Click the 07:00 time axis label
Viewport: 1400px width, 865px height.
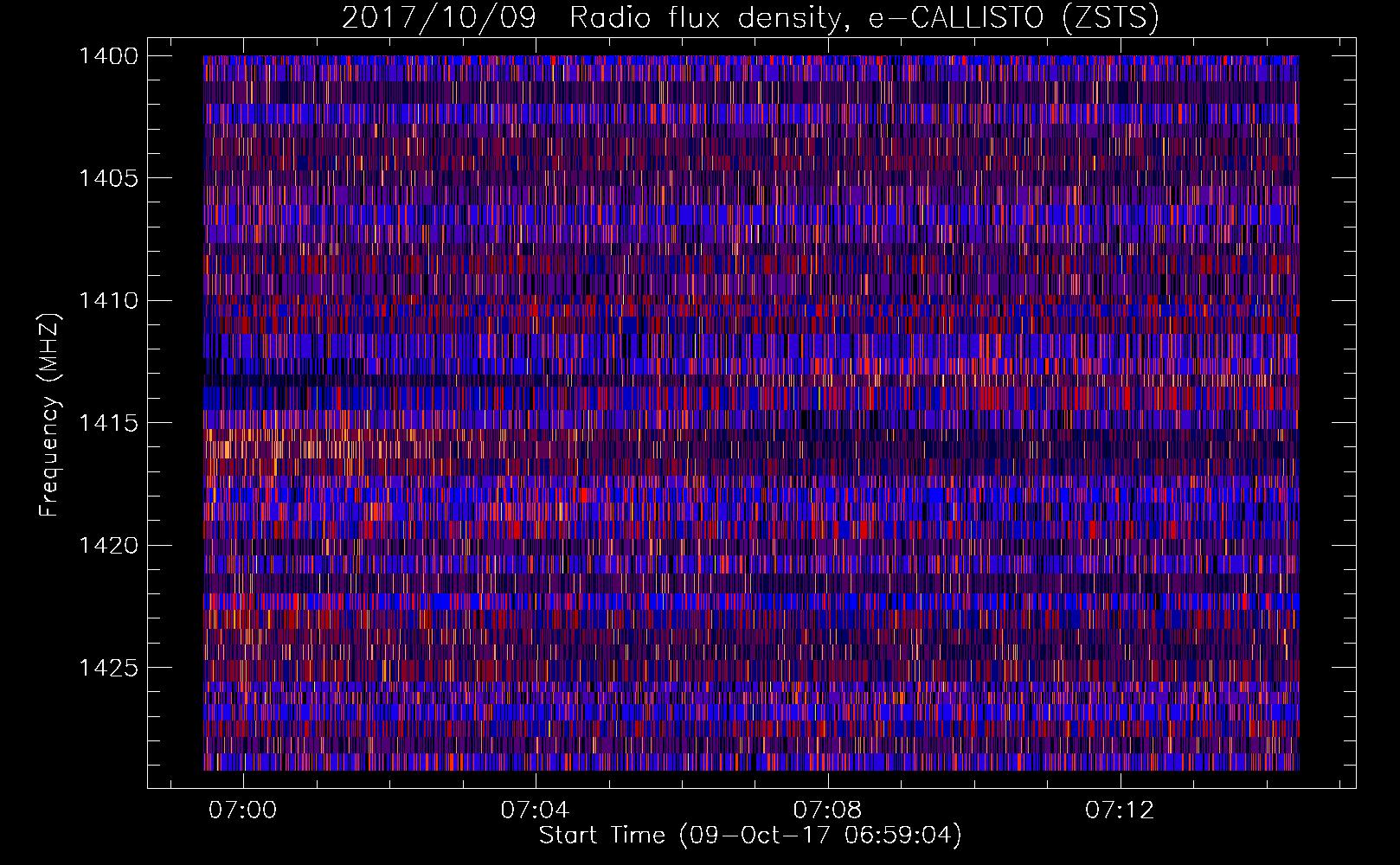point(244,810)
